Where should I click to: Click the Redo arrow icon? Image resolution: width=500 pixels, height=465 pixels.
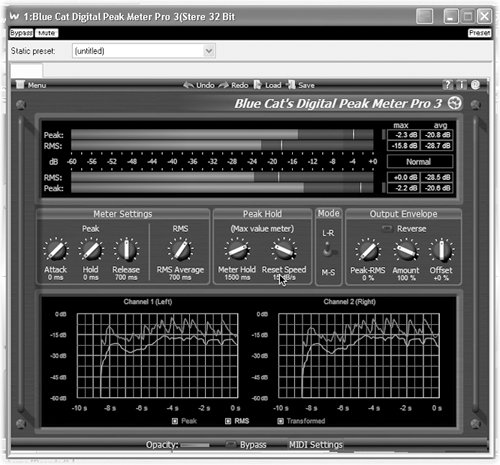point(223,85)
